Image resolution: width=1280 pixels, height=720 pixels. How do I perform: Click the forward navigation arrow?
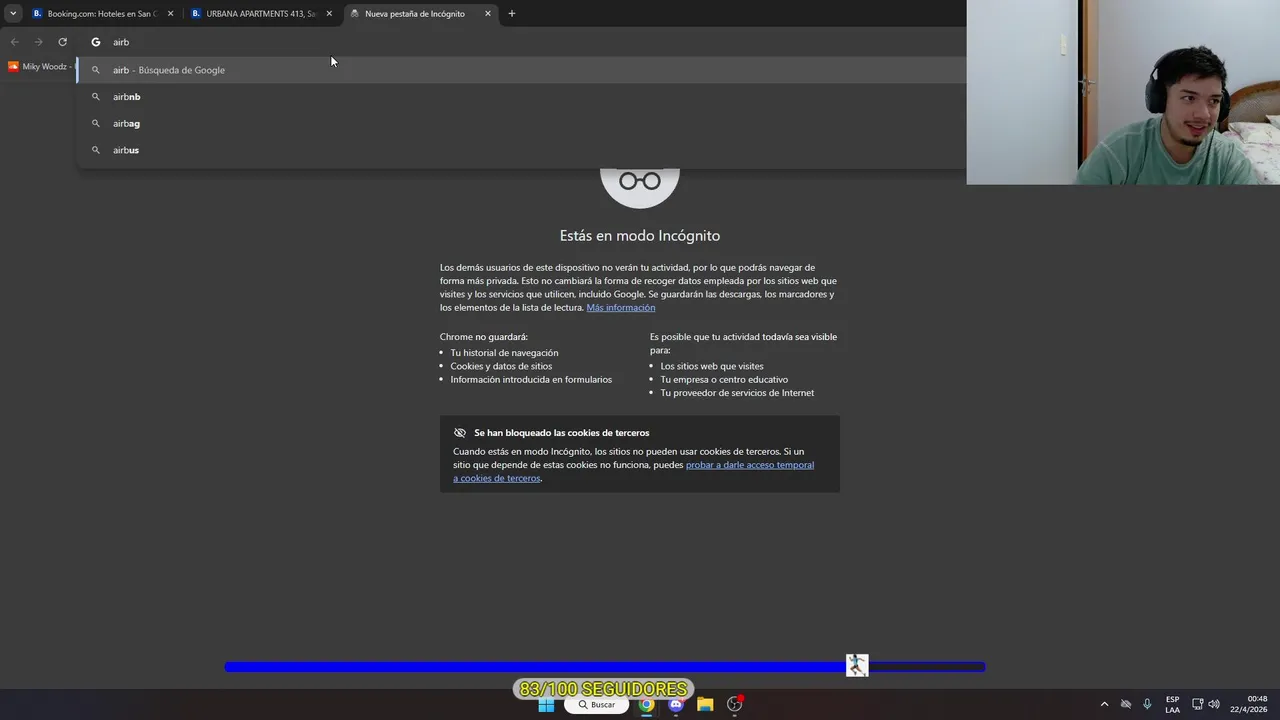[x=38, y=42]
